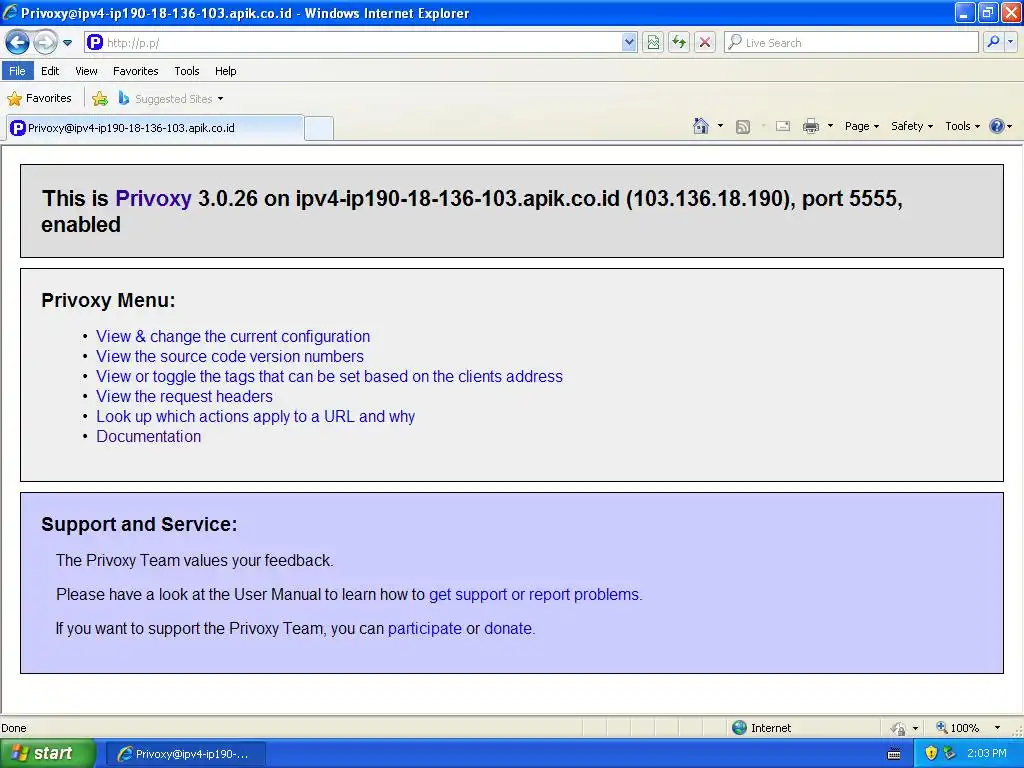Click the zoom level 100% button

click(x=957, y=728)
